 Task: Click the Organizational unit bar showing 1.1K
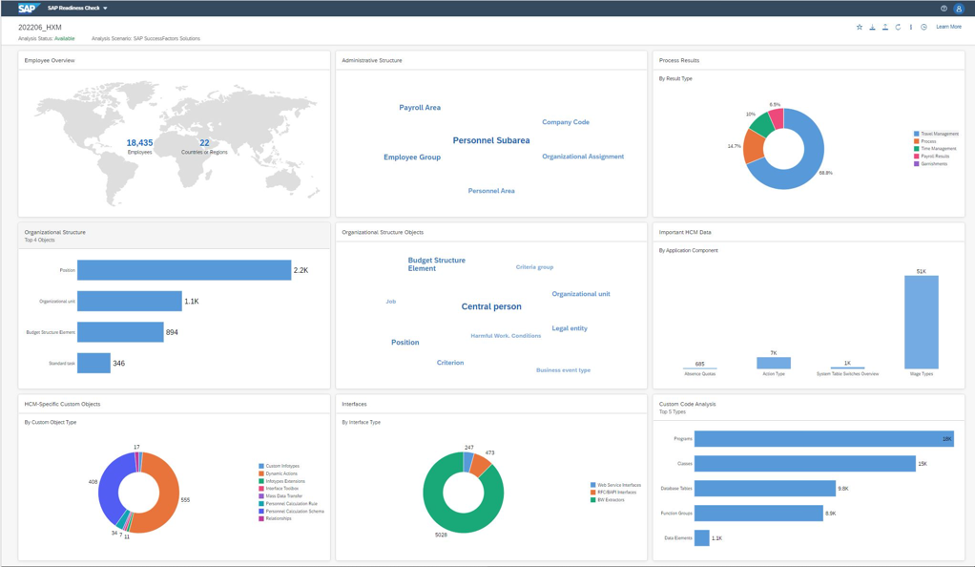click(x=130, y=301)
